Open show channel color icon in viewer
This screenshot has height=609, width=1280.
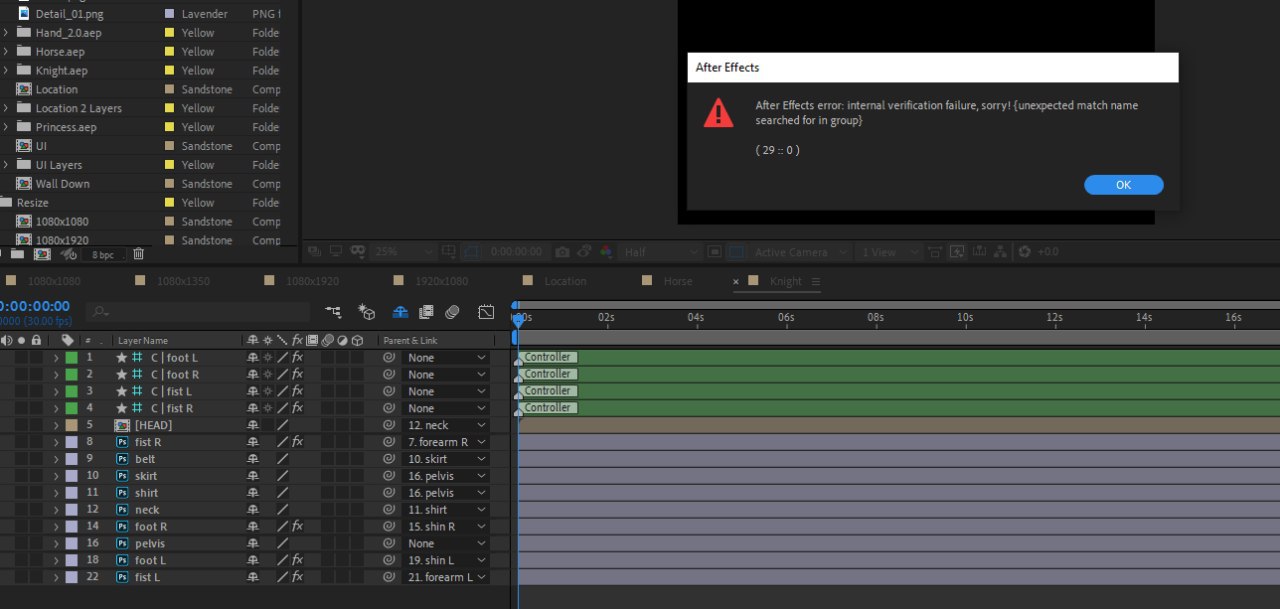tap(606, 252)
